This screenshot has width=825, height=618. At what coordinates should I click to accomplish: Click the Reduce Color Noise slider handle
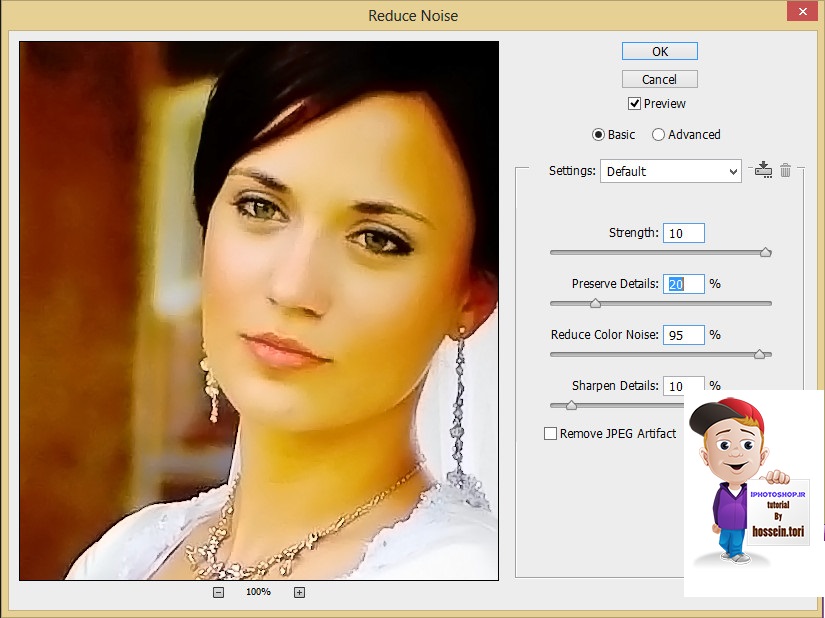coord(759,354)
